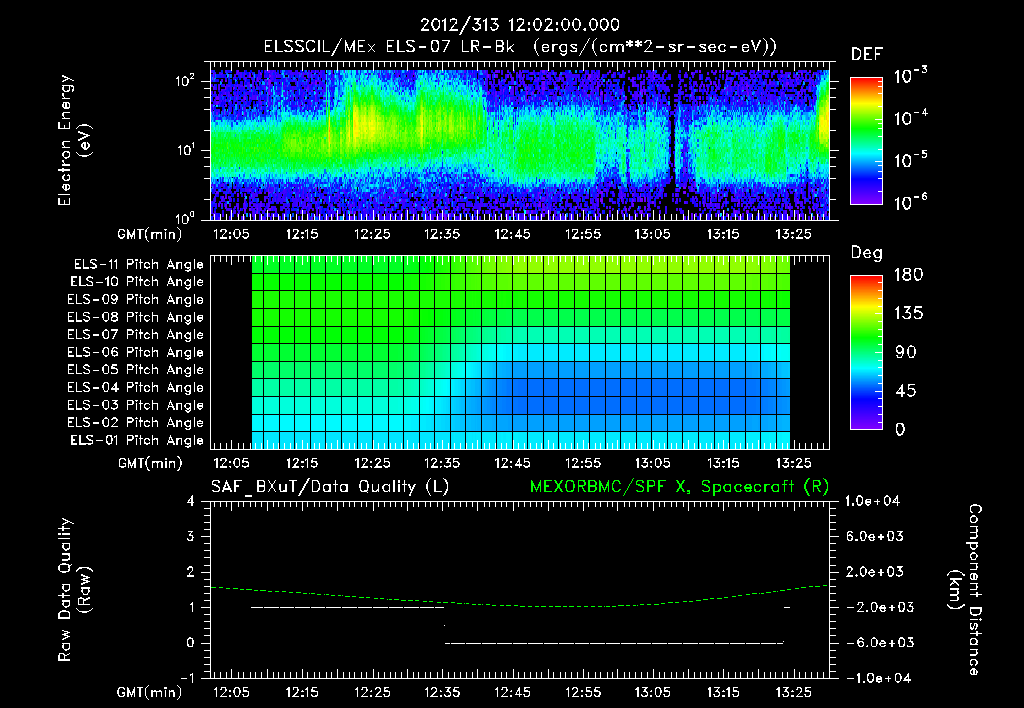
Task: Click the 12:25 time label under the spectrogram
Action: pos(372,234)
